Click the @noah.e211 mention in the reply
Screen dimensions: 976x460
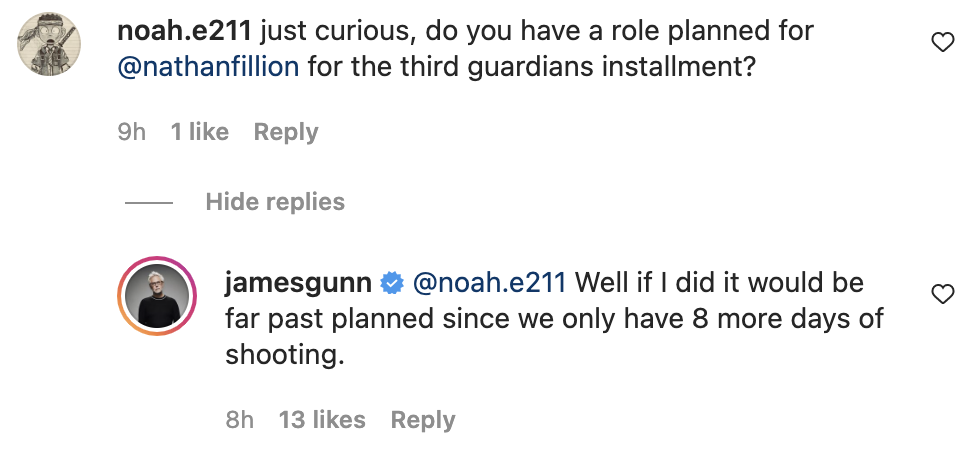489,283
